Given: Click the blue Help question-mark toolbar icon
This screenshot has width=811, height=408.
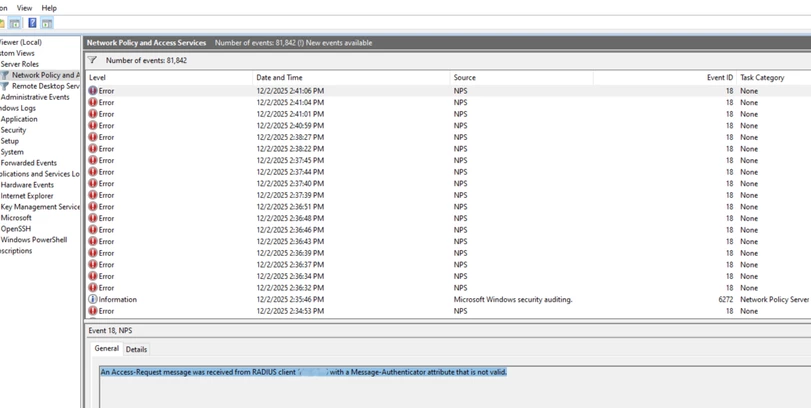Looking at the screenshot, I should [x=33, y=23].
